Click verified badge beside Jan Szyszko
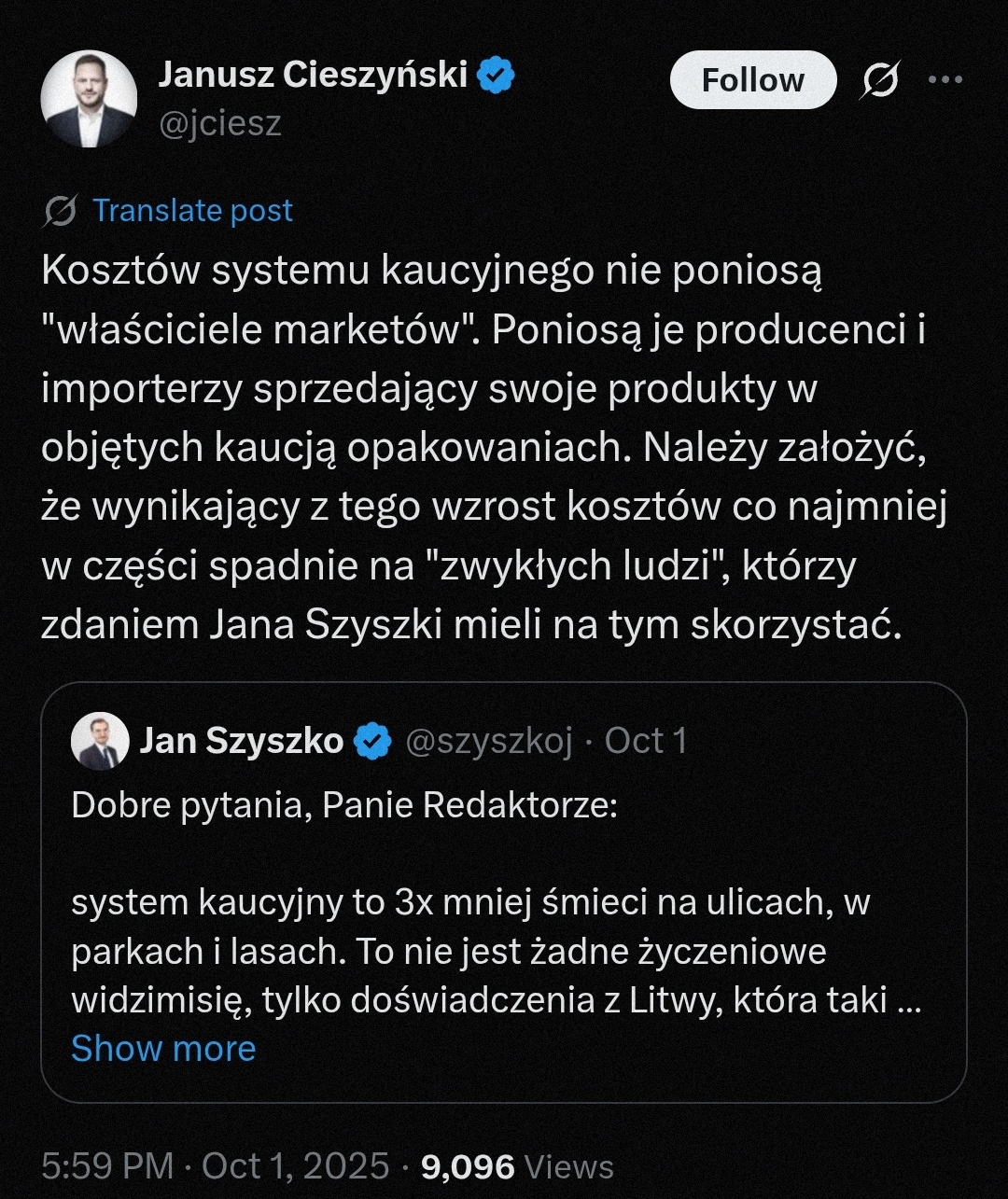The image size is (1008, 1199). click(x=375, y=742)
